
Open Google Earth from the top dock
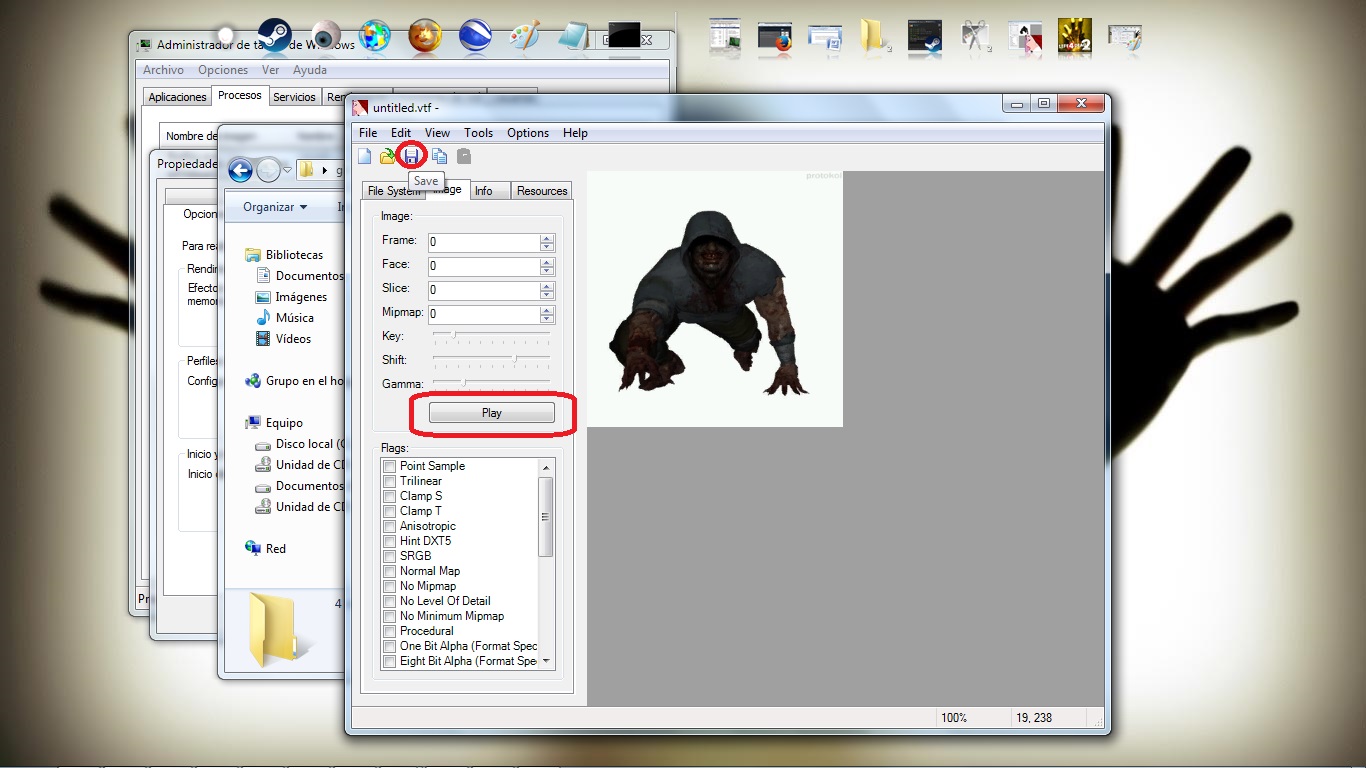click(475, 36)
